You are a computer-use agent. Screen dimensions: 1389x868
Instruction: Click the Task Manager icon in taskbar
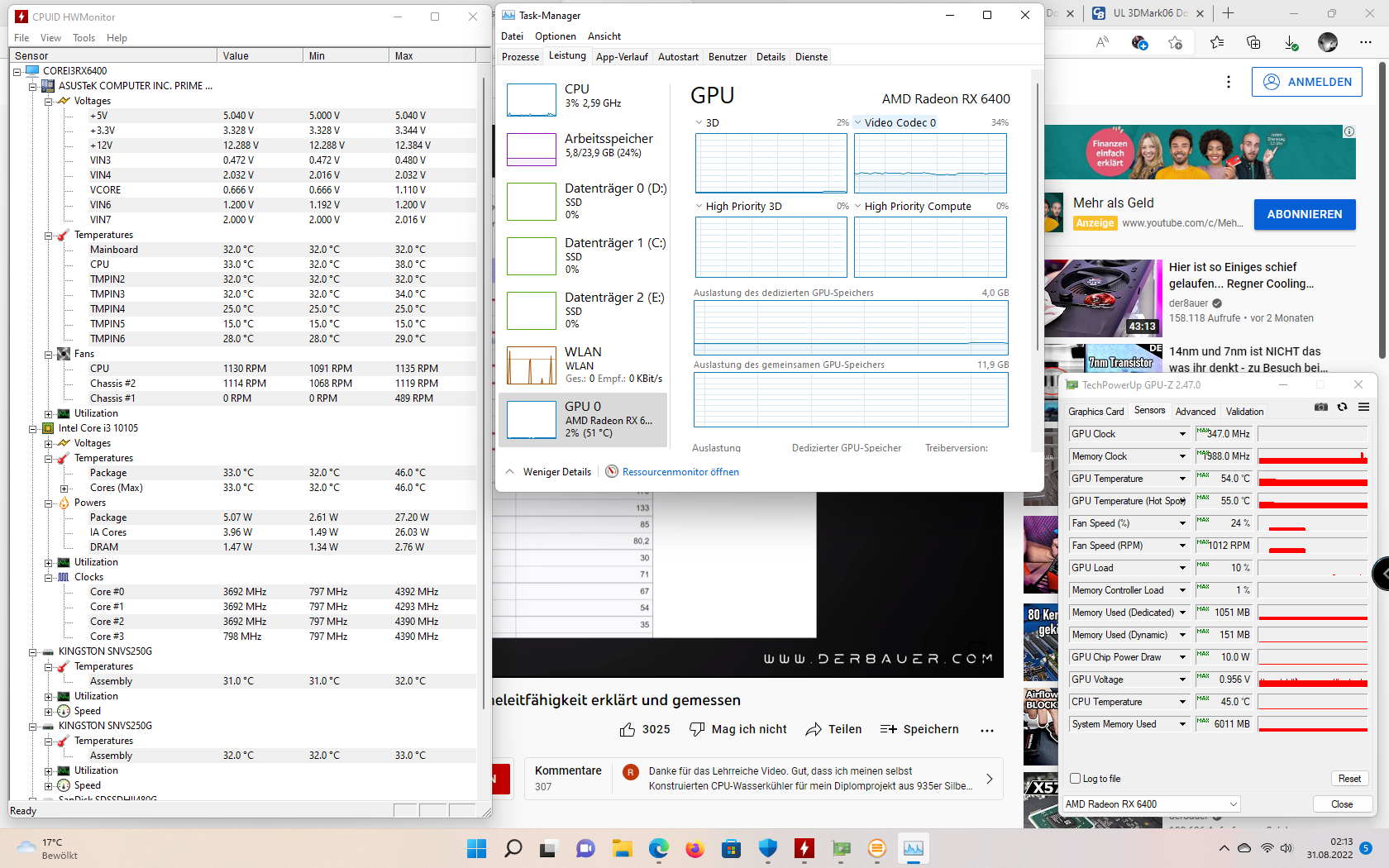(x=913, y=848)
